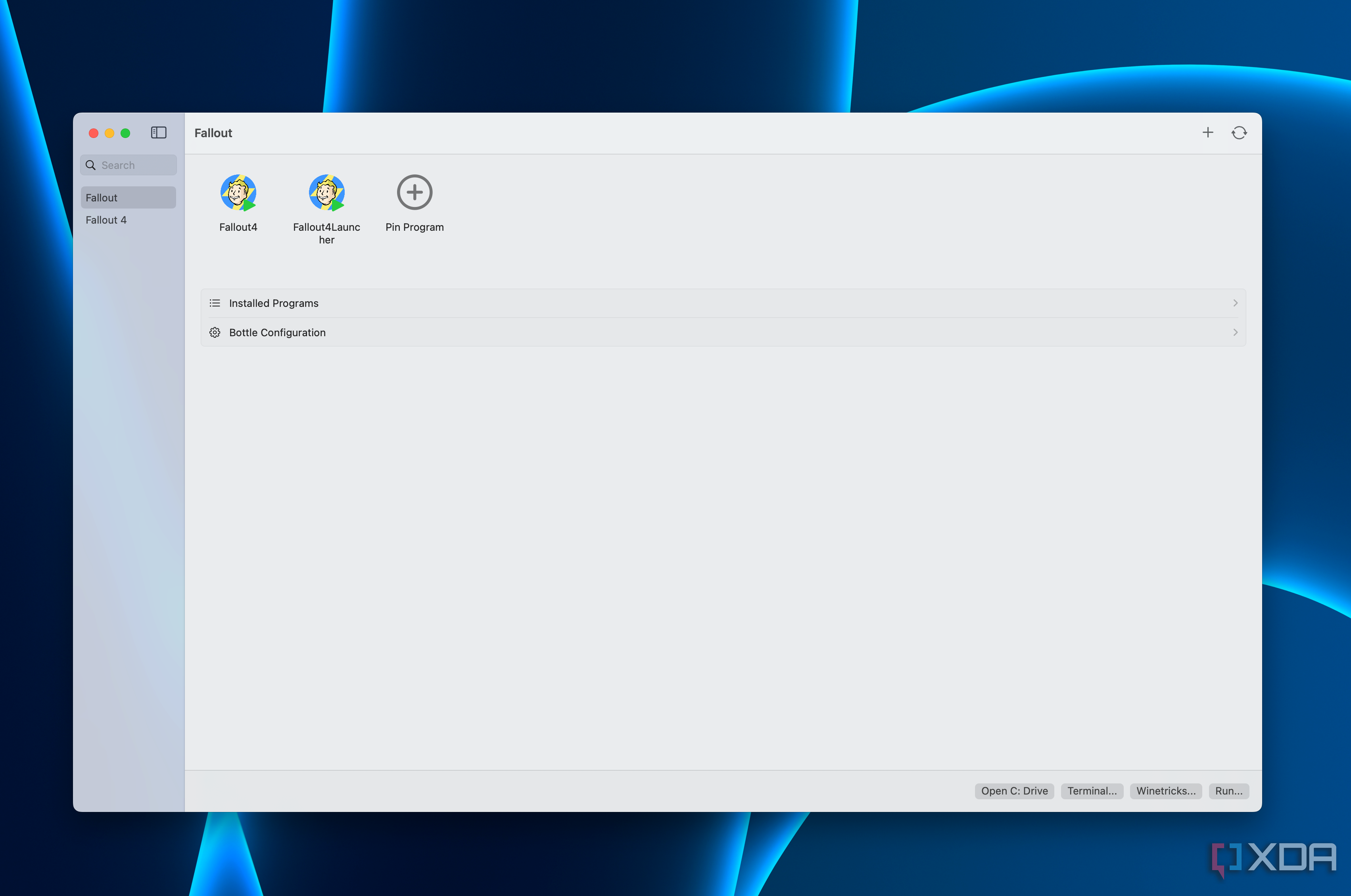1351x896 pixels.
Task: Minimize the window with the yellow button
Action: pyautogui.click(x=109, y=133)
